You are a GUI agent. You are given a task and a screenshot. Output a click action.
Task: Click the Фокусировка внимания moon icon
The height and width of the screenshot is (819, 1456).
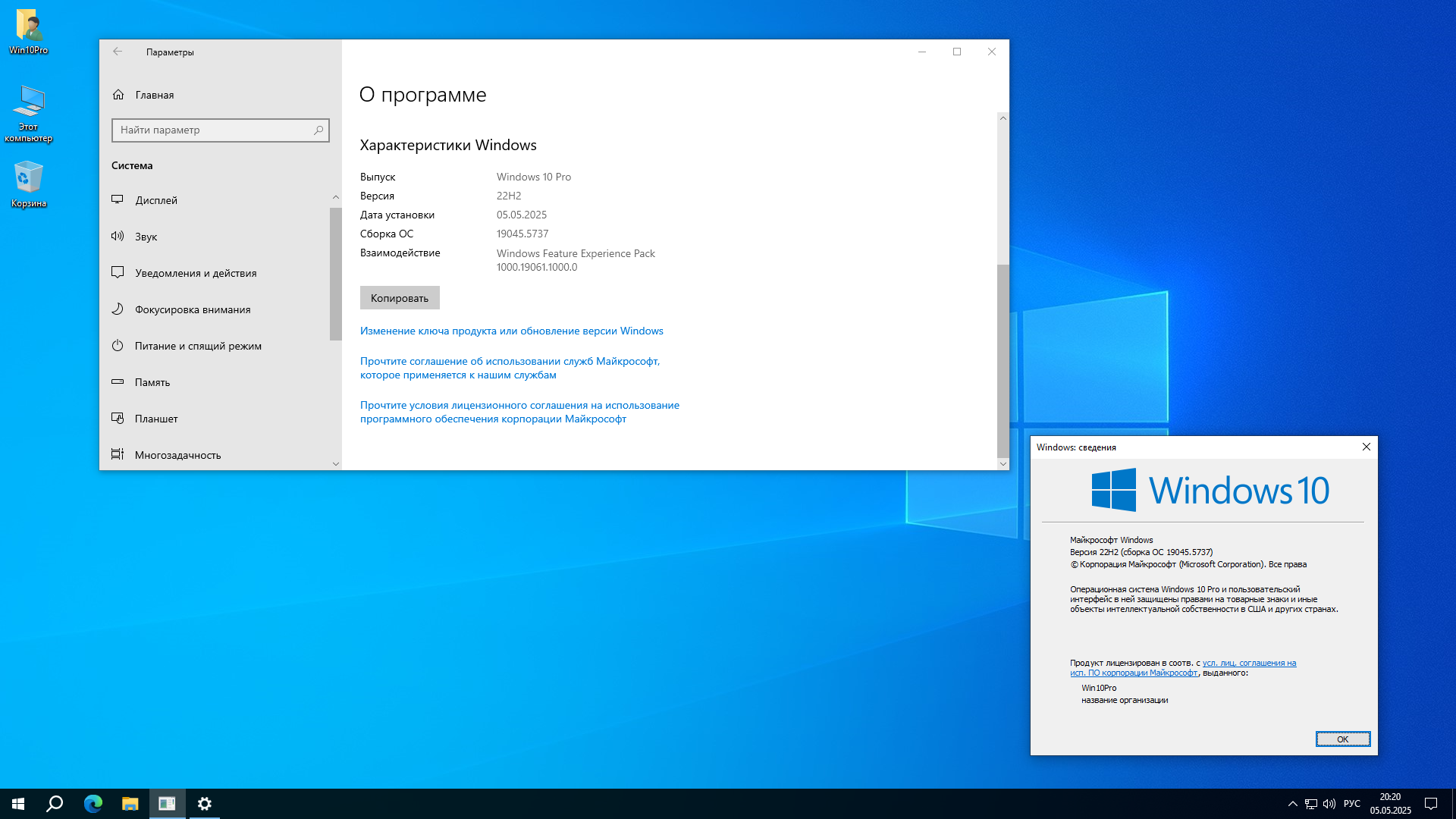pyautogui.click(x=118, y=309)
